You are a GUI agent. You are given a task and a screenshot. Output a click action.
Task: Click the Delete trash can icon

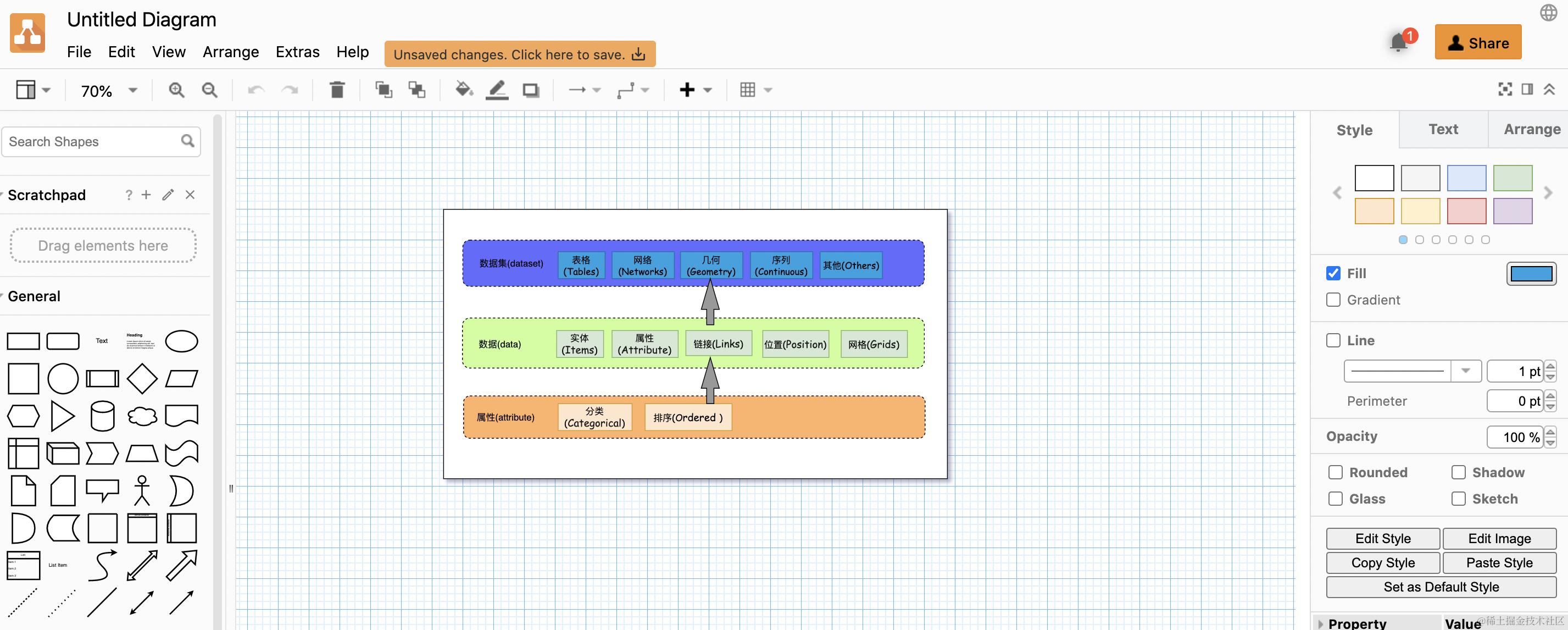tap(337, 90)
